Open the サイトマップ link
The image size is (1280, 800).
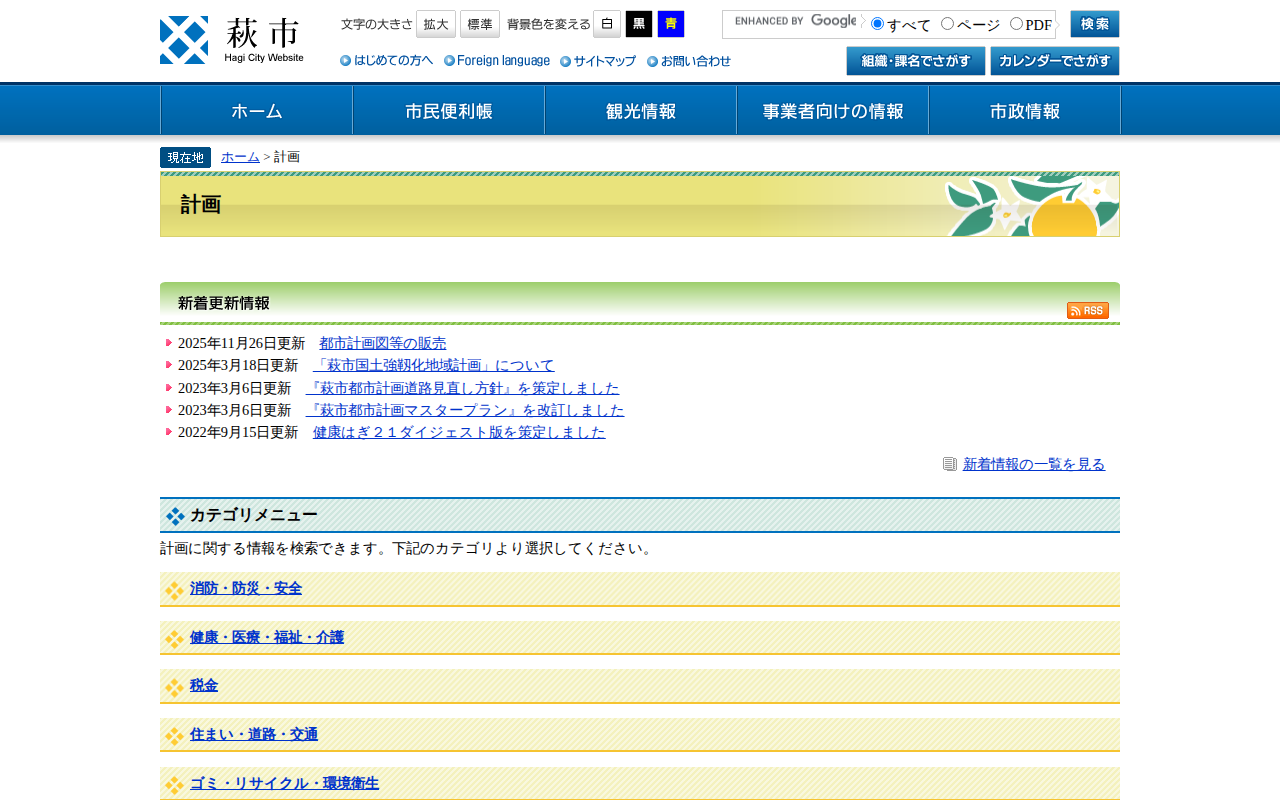pos(598,61)
